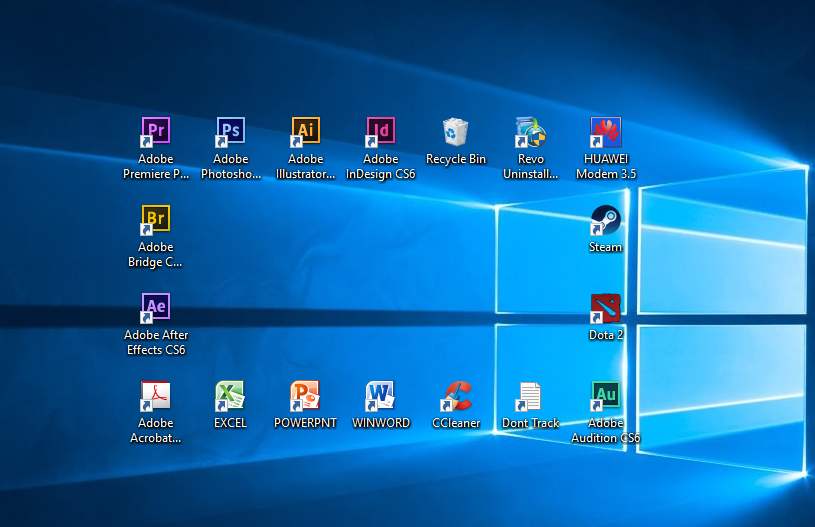
Task: Select the Adobe Premiere Pro desktop icon
Action: pyautogui.click(x=156, y=130)
